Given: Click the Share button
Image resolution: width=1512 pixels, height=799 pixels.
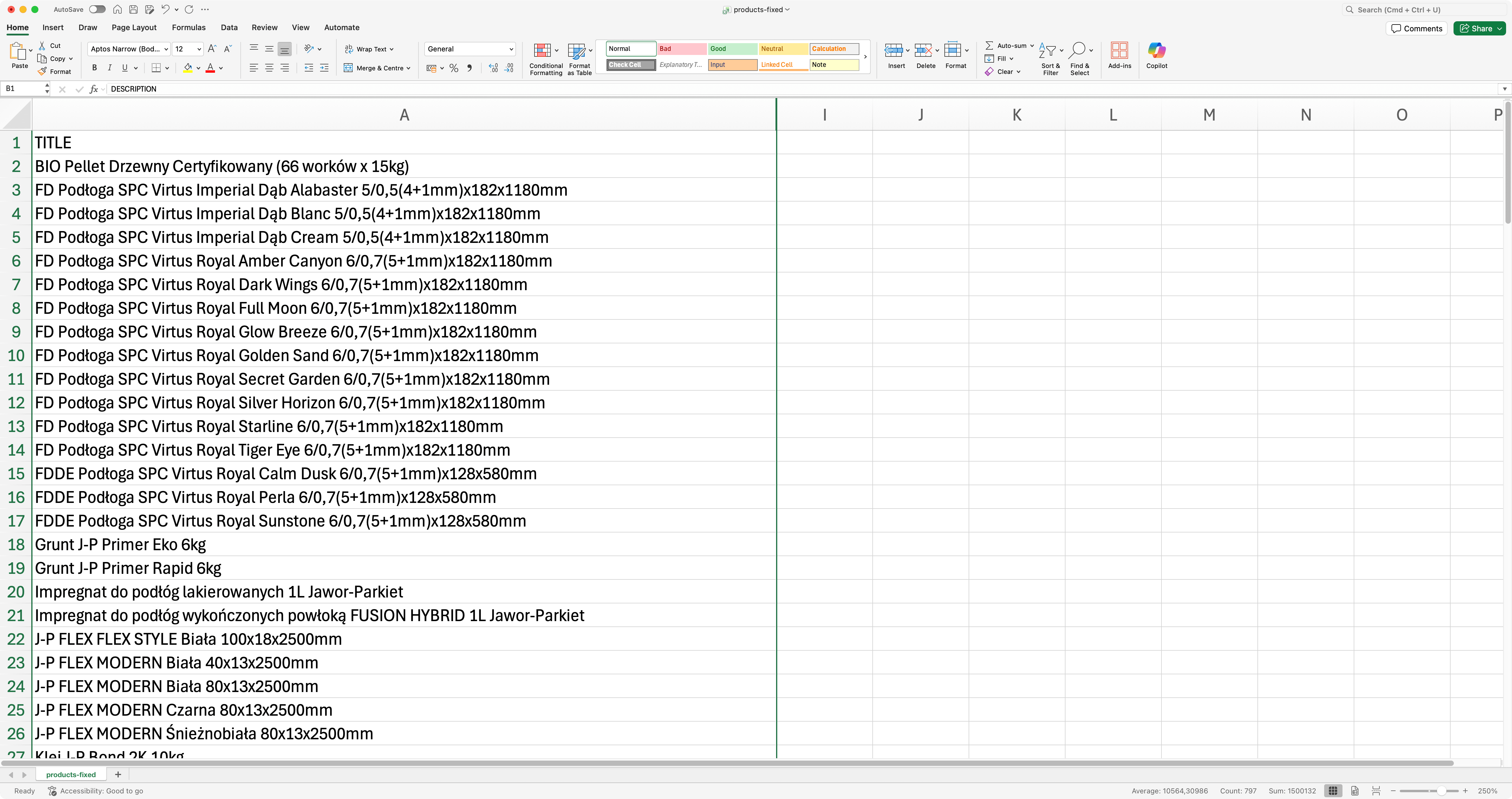Looking at the screenshot, I should click(x=1476, y=28).
